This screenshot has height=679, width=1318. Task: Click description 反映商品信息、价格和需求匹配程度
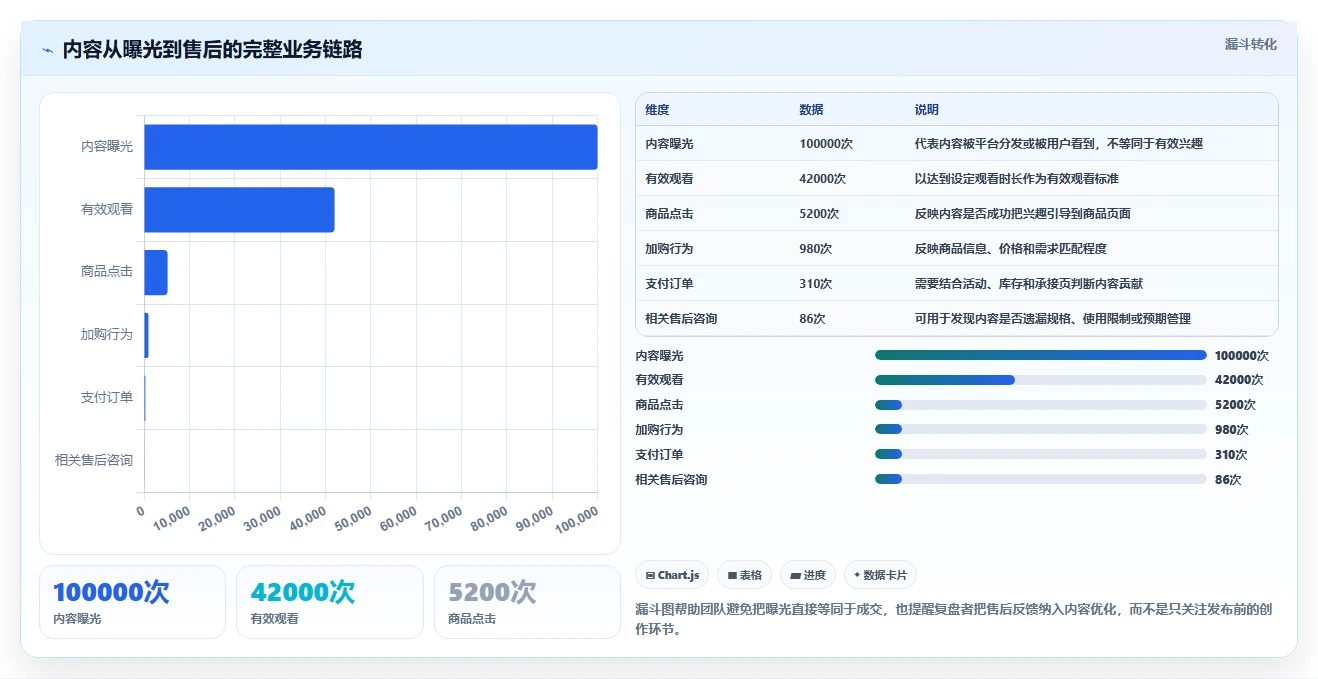pyautogui.click(x=1010, y=249)
